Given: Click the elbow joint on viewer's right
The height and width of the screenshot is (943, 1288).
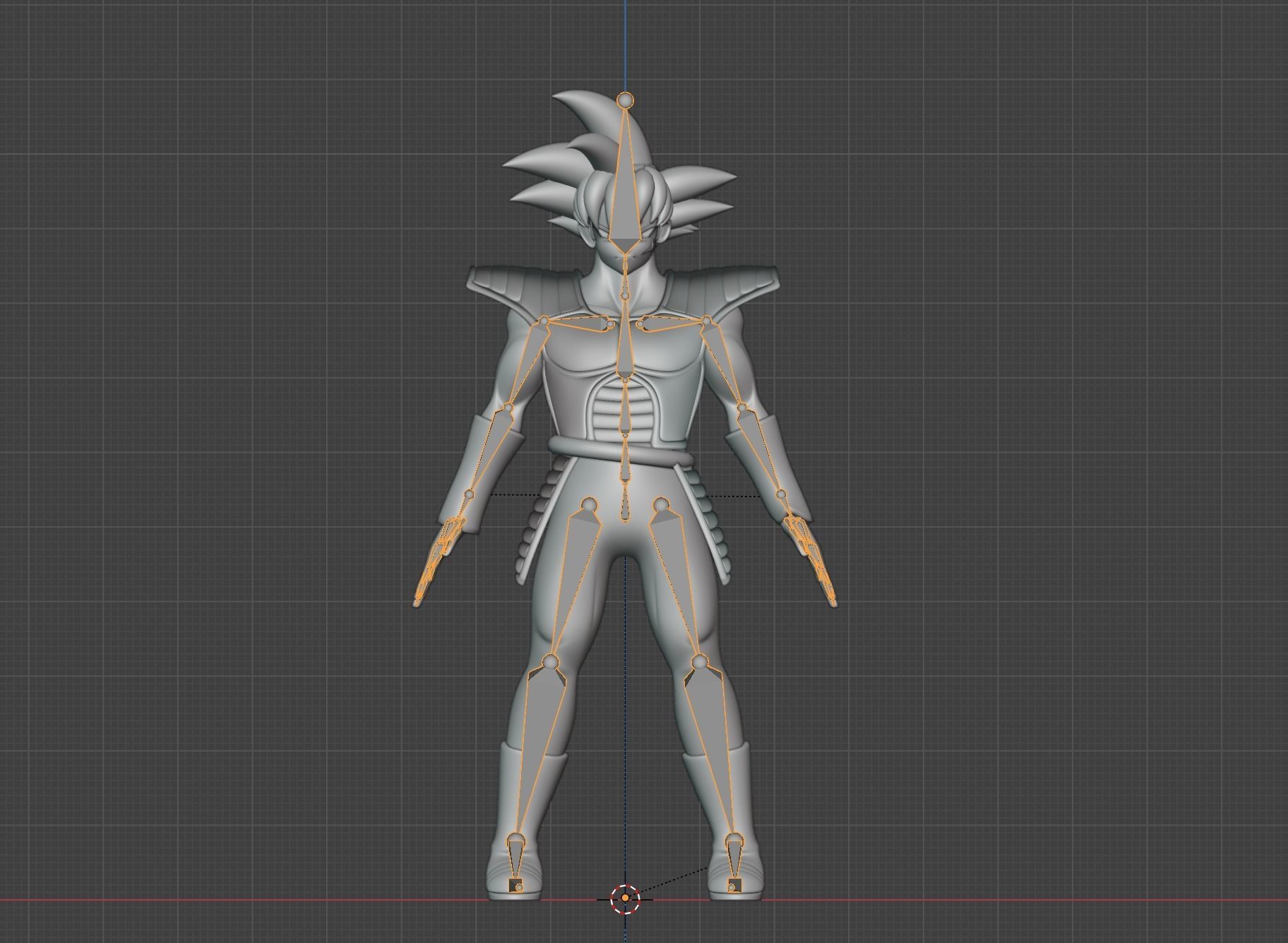Looking at the screenshot, I should pos(742,408).
